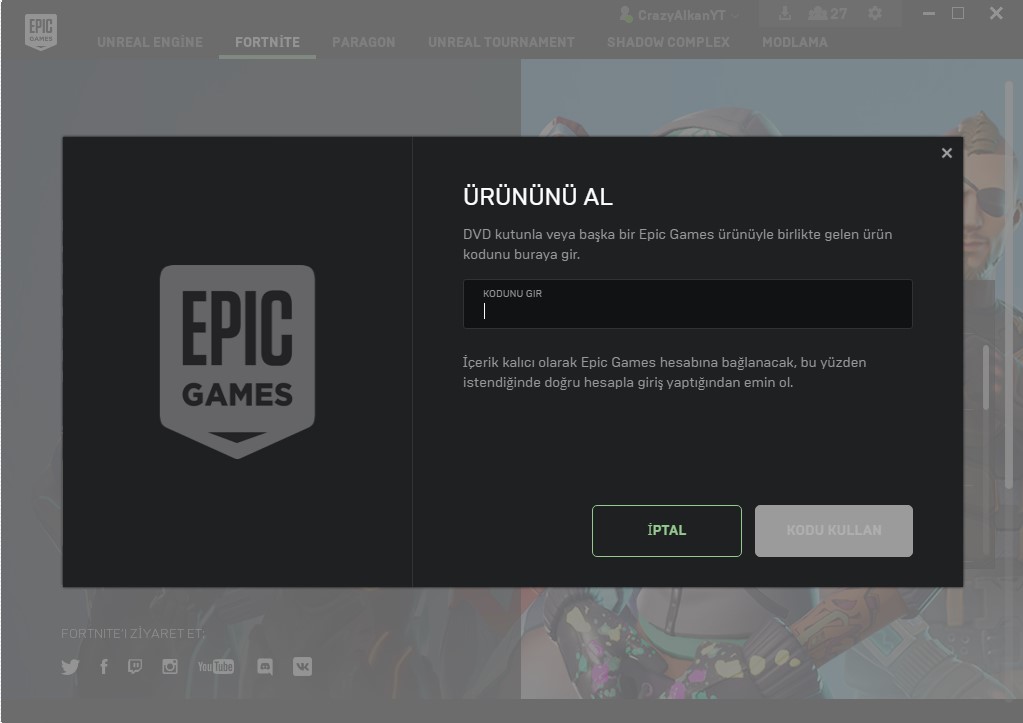Open the downloads icon in top bar
The height and width of the screenshot is (723, 1023).
coord(785,14)
